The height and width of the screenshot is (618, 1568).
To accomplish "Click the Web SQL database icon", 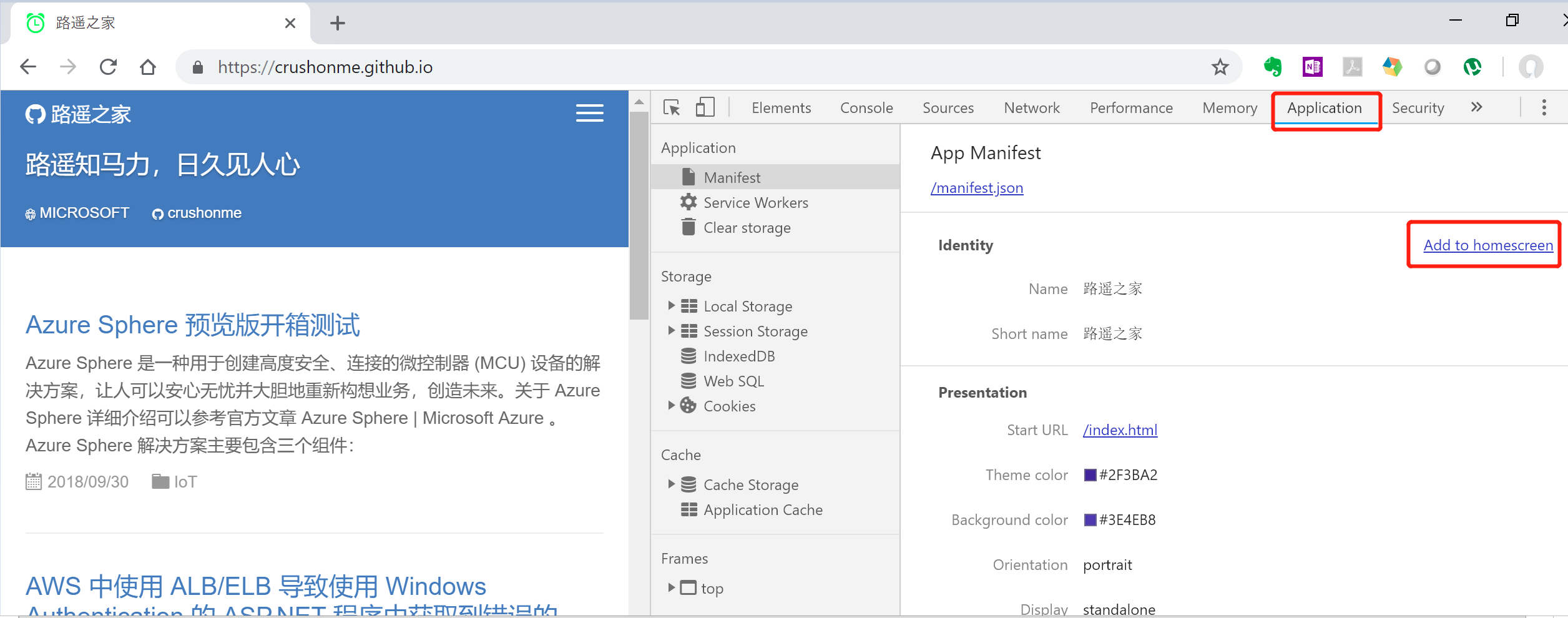I will (688, 381).
